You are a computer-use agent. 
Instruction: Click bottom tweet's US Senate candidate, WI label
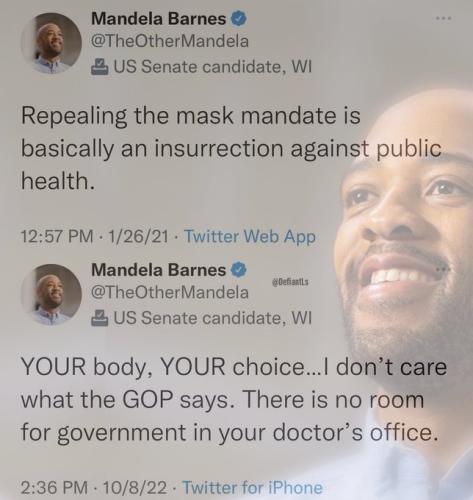[x=213, y=318]
